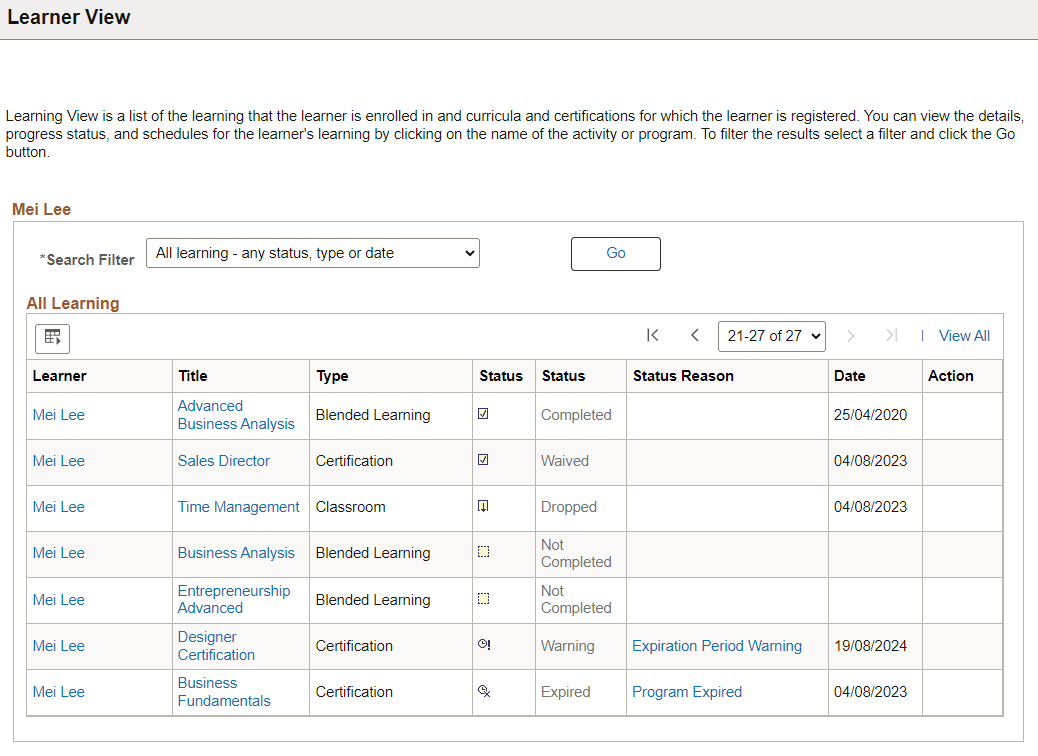The height and width of the screenshot is (756, 1038).
Task: Click the Not Completed checkbox for Business Analysis
Action: click(x=484, y=550)
